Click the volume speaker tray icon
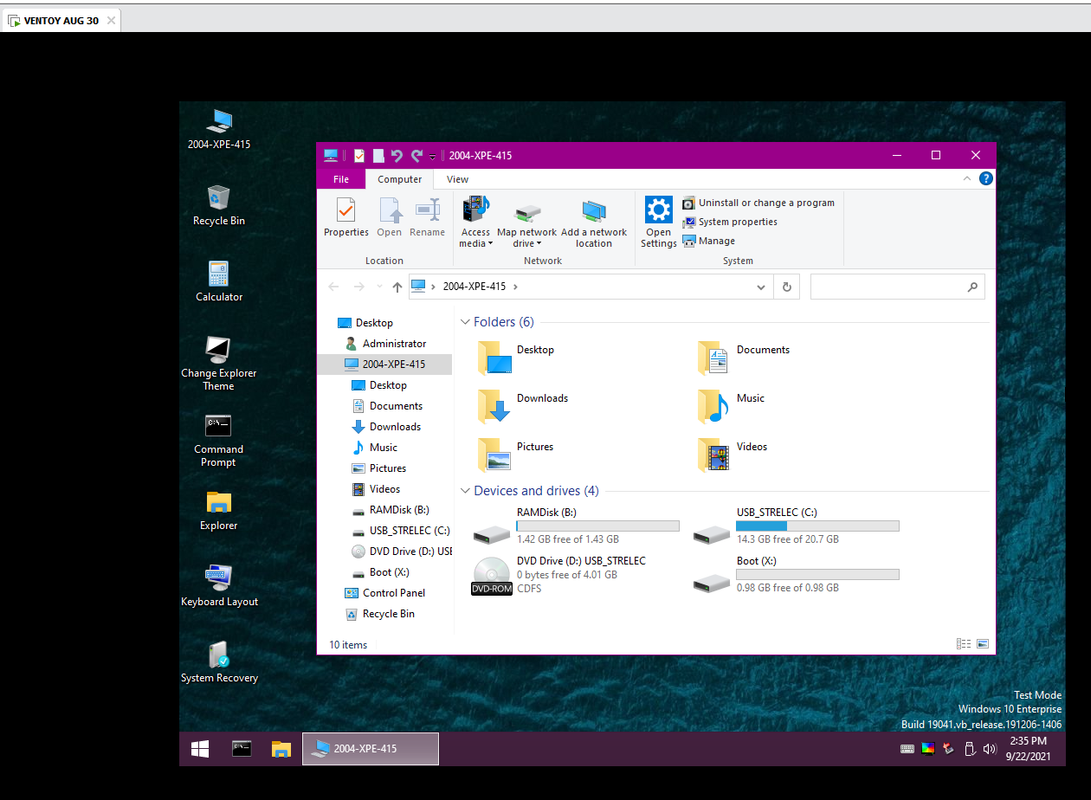Viewport: 1091px width, 800px height. click(x=989, y=749)
